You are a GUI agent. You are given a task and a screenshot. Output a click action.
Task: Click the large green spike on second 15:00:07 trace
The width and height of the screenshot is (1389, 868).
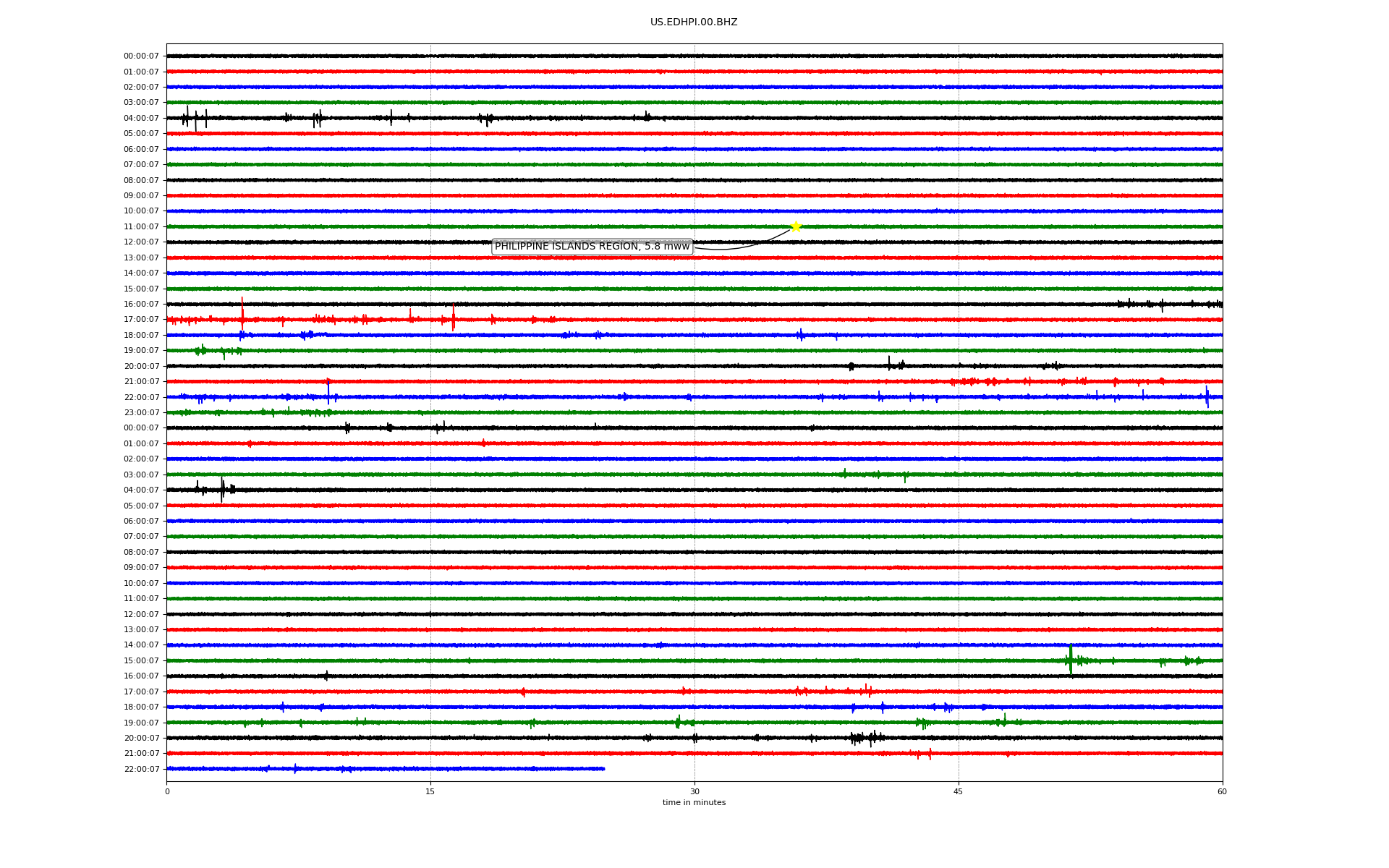pos(1071,660)
